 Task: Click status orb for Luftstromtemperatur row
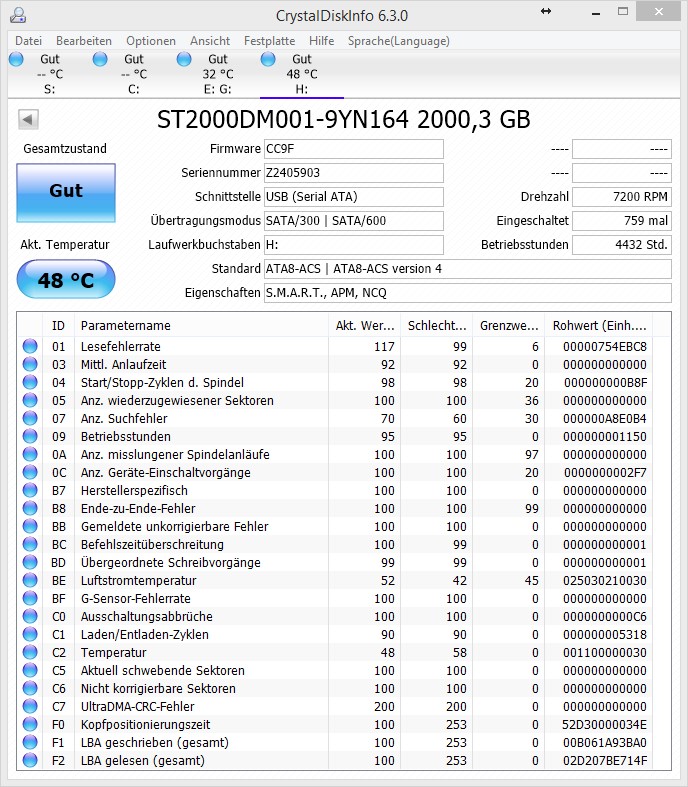coord(30,580)
